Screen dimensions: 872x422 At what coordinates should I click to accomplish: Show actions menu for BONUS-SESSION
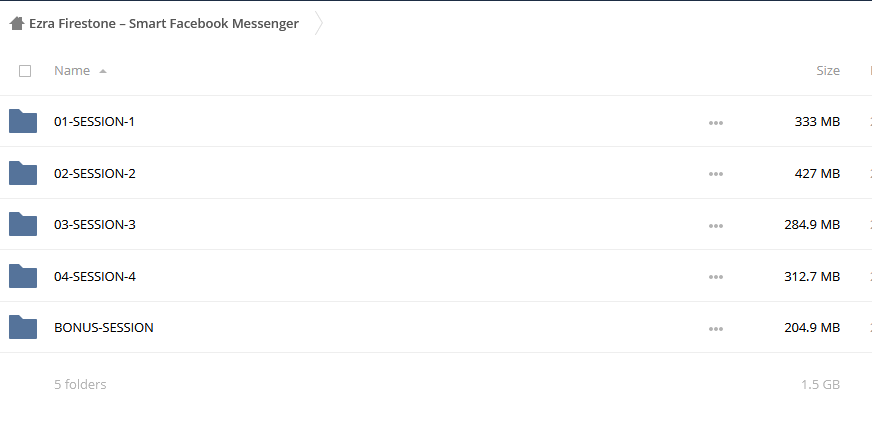click(x=716, y=329)
